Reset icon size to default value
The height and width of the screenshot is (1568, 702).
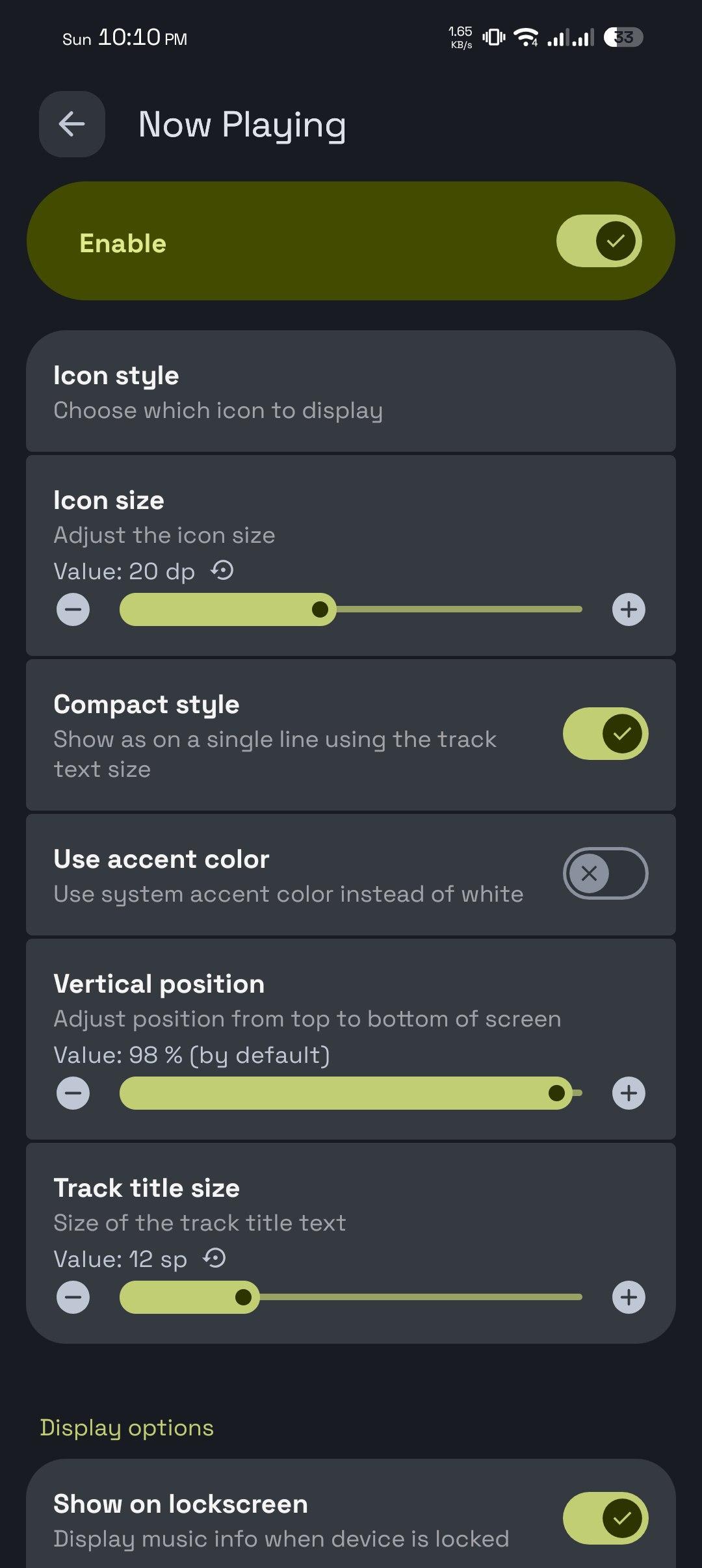(x=222, y=571)
